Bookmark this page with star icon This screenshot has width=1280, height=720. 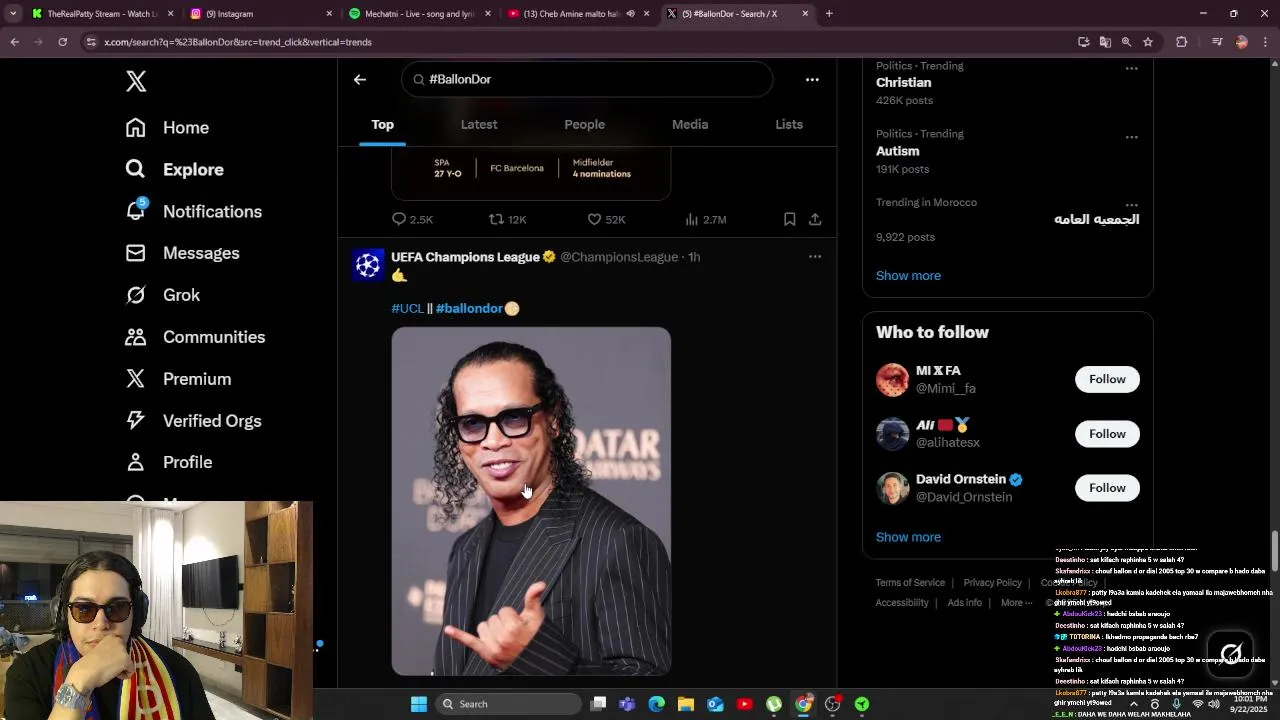(x=1148, y=42)
